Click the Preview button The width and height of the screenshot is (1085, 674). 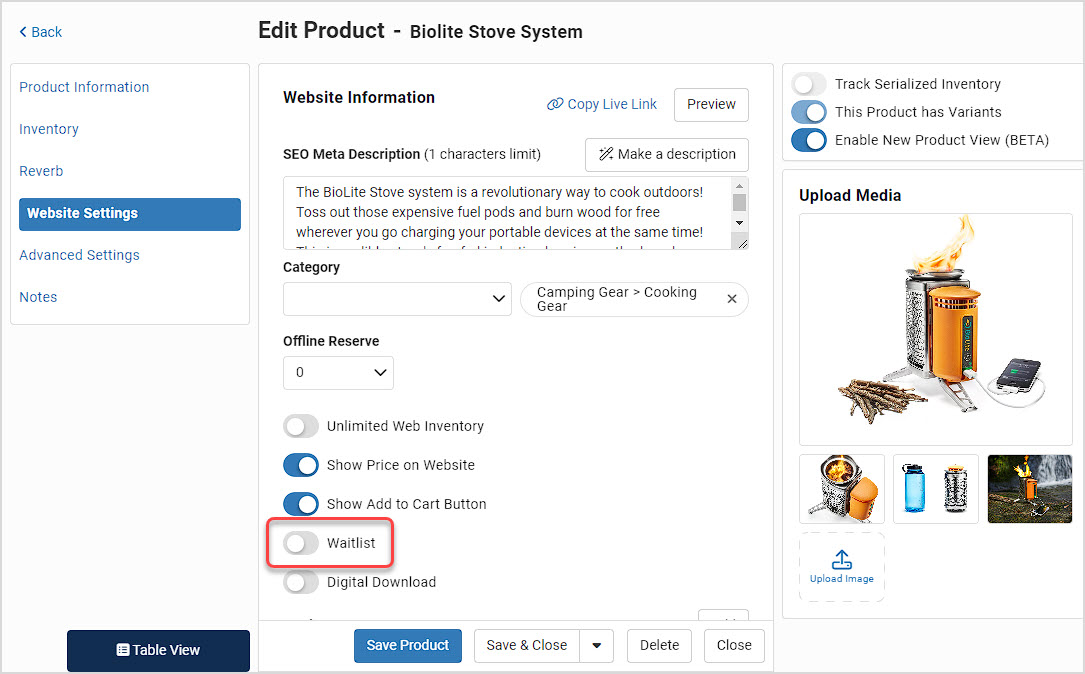tap(711, 104)
